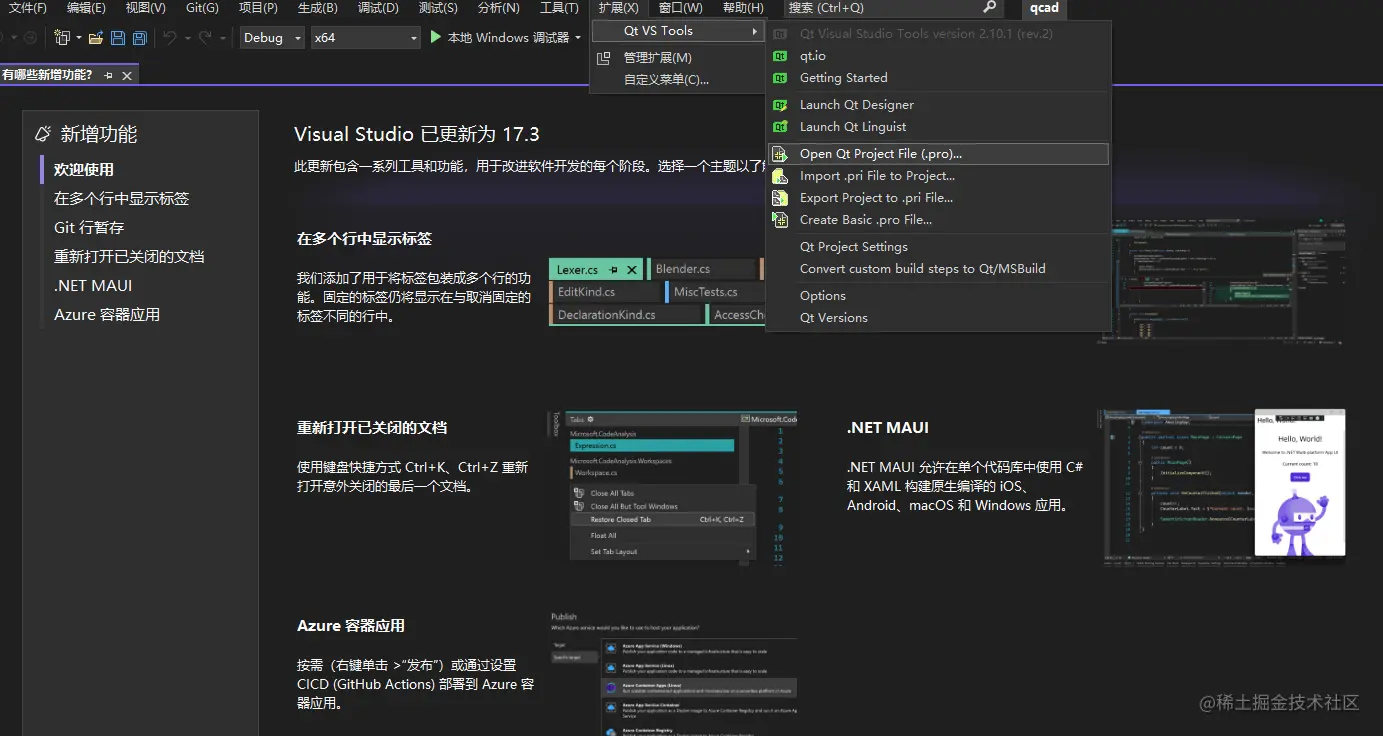The width and height of the screenshot is (1383, 736).
Task: Select 欢迎使用 in the left list
Action: (84, 170)
